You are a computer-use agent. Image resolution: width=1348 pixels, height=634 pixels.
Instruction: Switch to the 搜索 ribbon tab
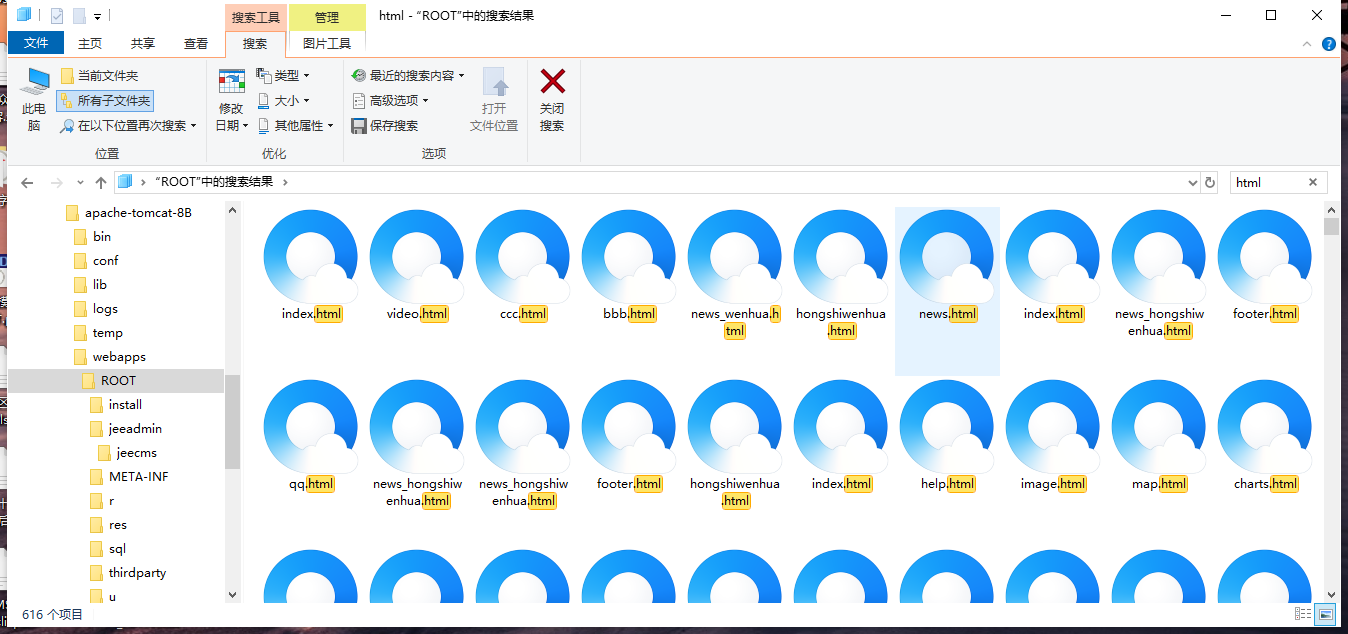[x=255, y=43]
